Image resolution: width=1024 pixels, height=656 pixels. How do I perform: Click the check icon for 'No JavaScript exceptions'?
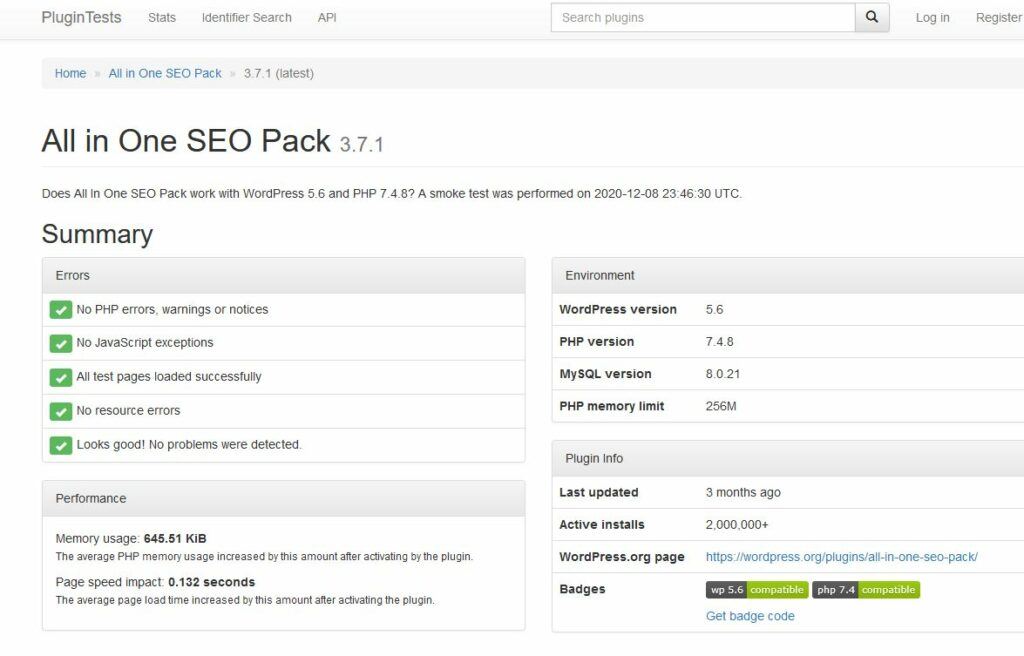tap(61, 343)
